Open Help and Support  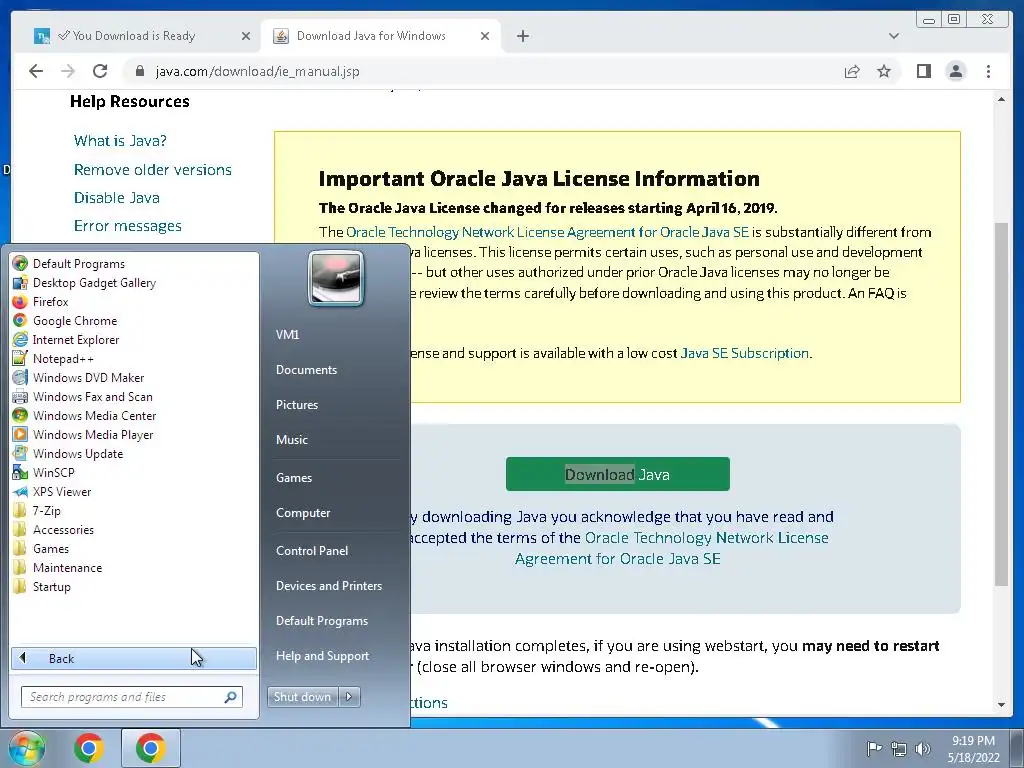(x=323, y=656)
